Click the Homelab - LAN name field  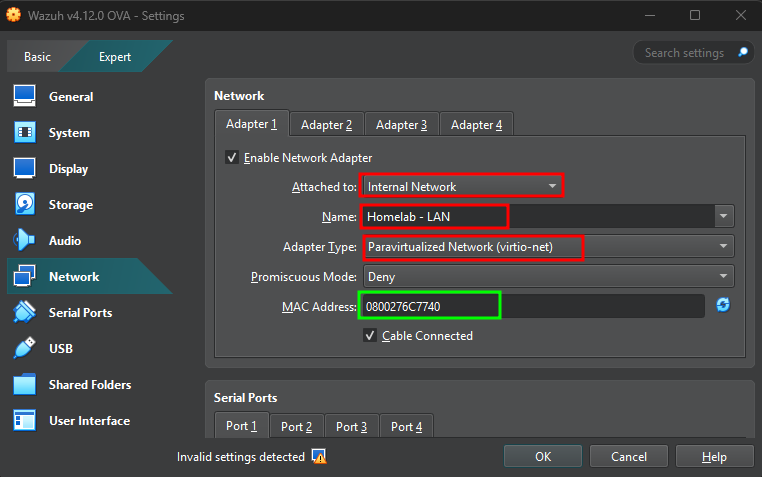538,216
